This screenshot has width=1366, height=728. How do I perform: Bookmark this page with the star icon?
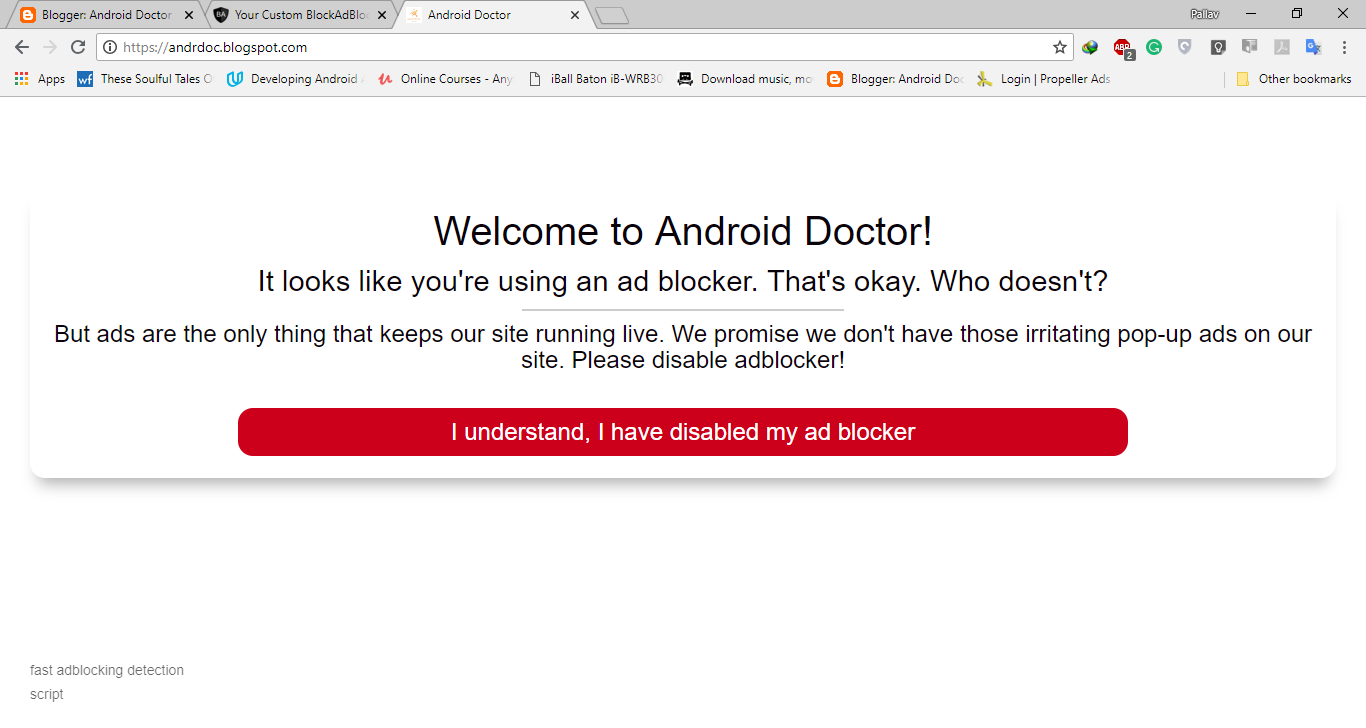[1060, 47]
